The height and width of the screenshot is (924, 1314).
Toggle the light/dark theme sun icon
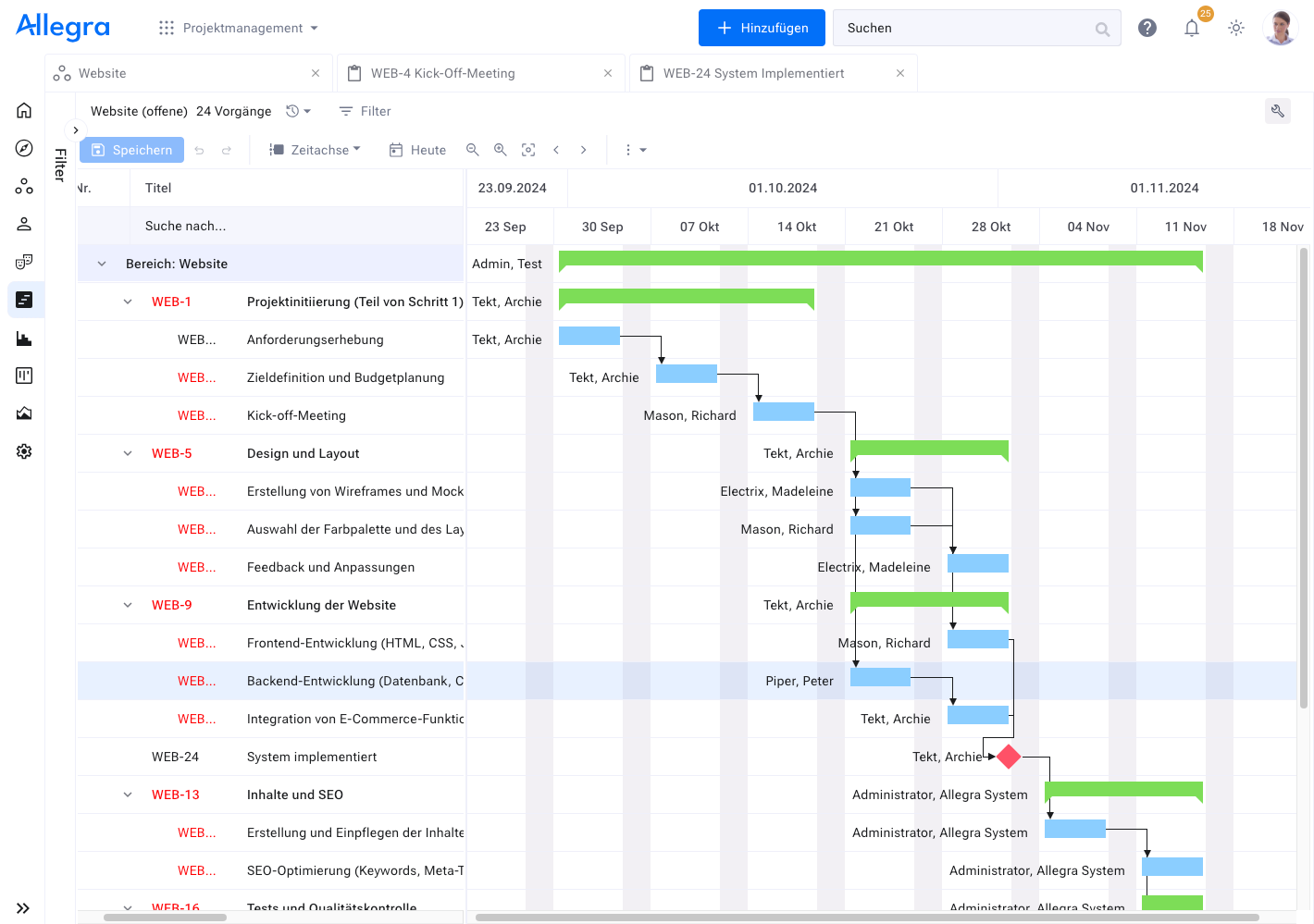tap(1236, 28)
